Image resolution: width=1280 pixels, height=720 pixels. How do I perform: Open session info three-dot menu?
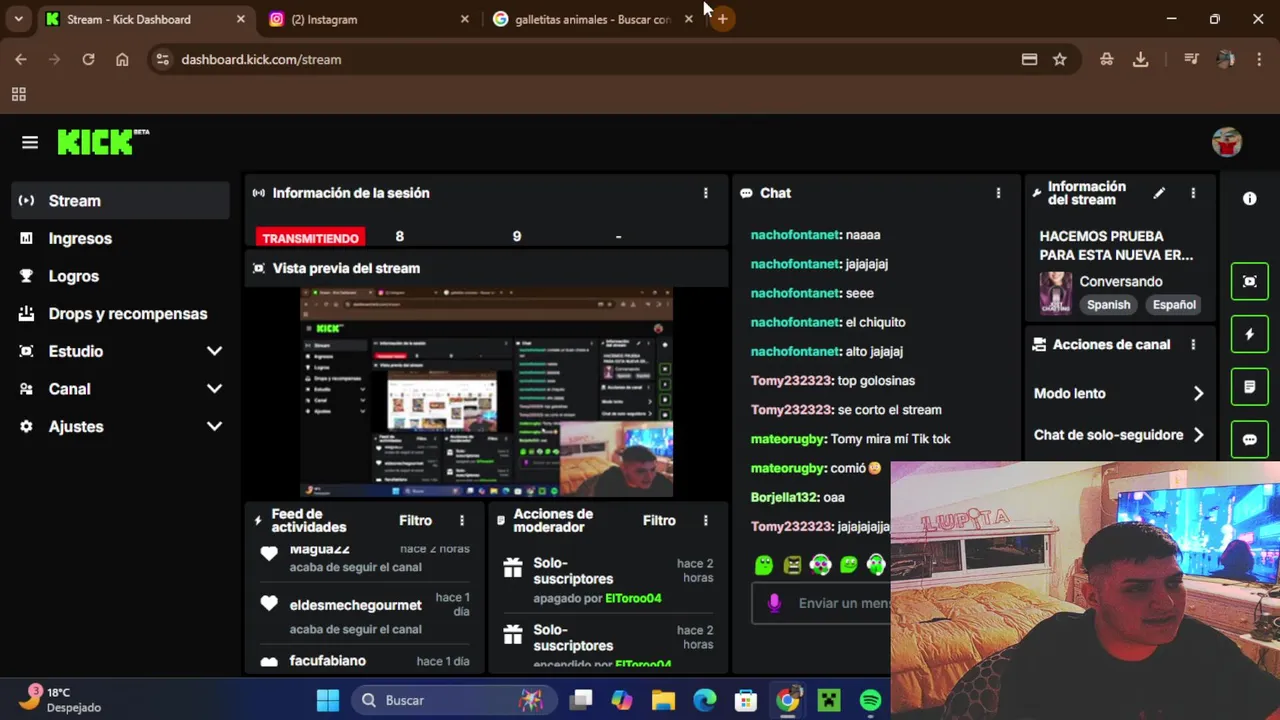pos(706,193)
